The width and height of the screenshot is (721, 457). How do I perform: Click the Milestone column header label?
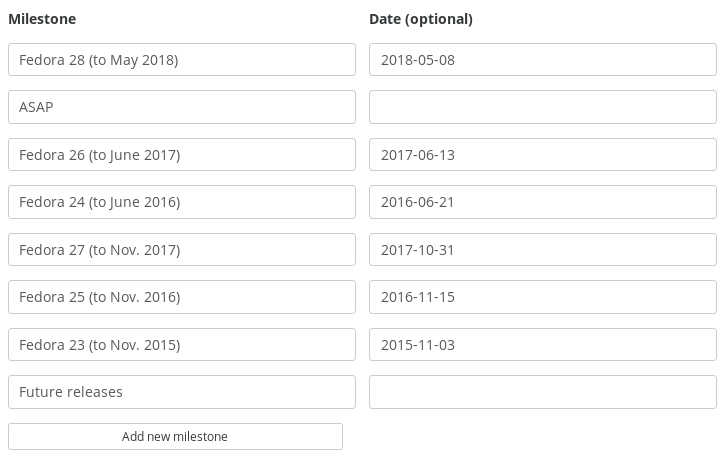click(x=42, y=19)
